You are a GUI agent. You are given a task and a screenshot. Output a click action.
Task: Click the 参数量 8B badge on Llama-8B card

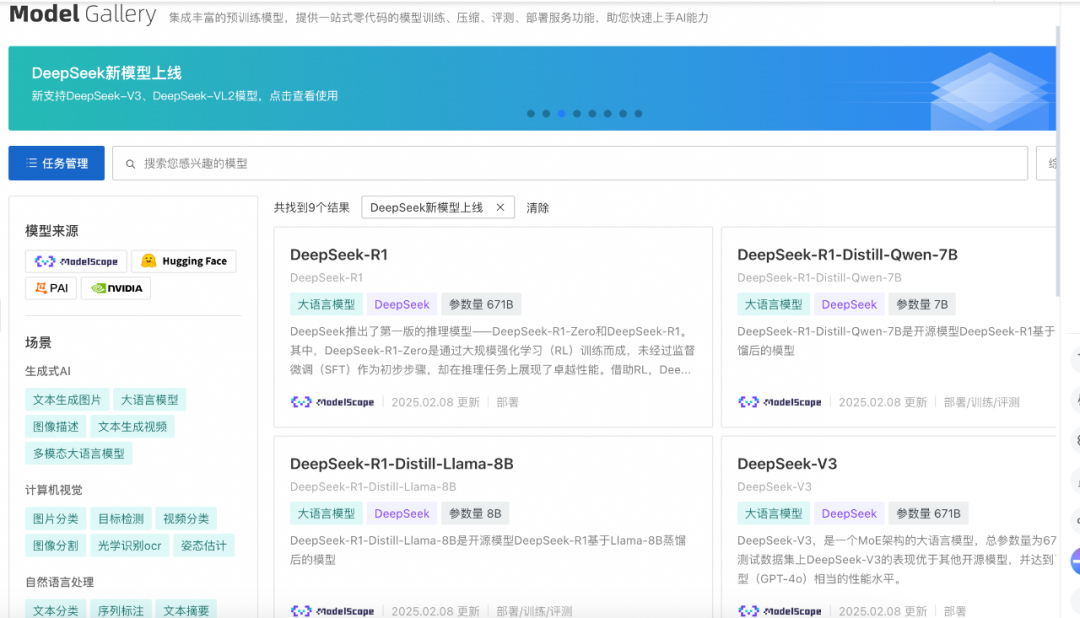pos(475,513)
